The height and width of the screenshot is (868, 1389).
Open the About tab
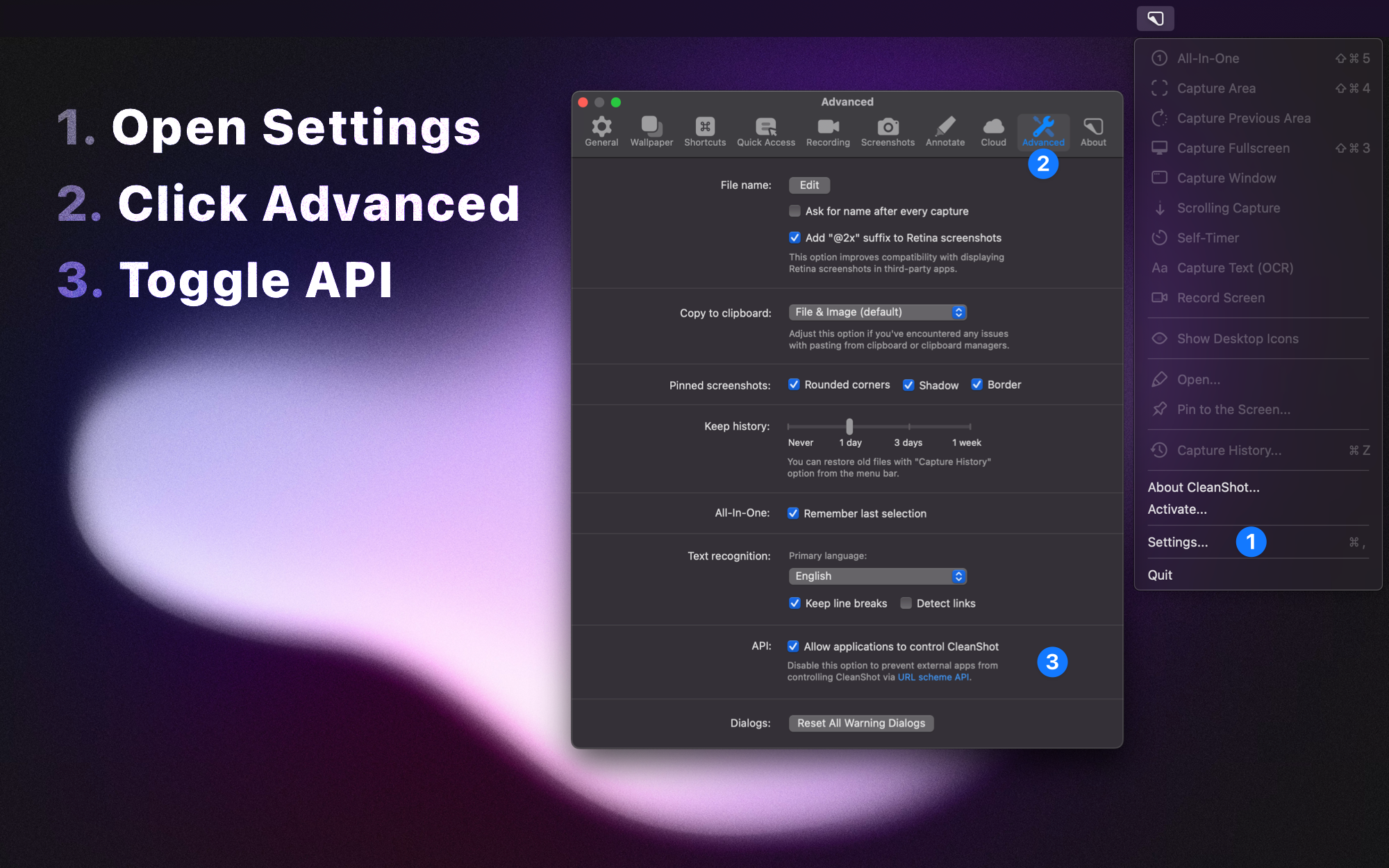1093,131
